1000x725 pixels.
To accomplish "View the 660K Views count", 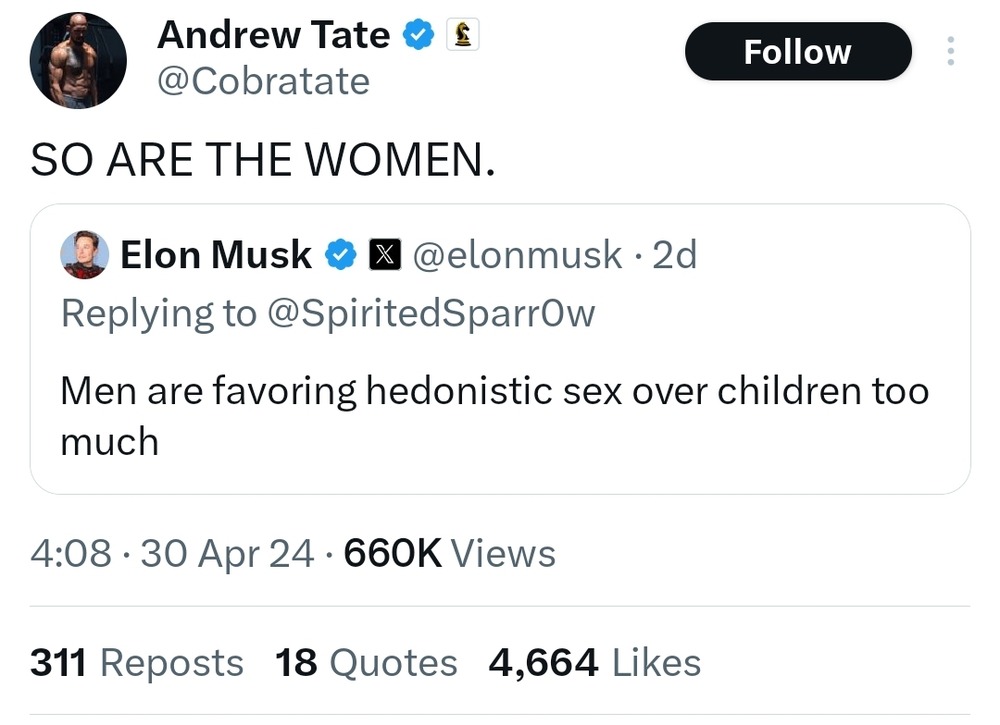I will coord(449,553).
